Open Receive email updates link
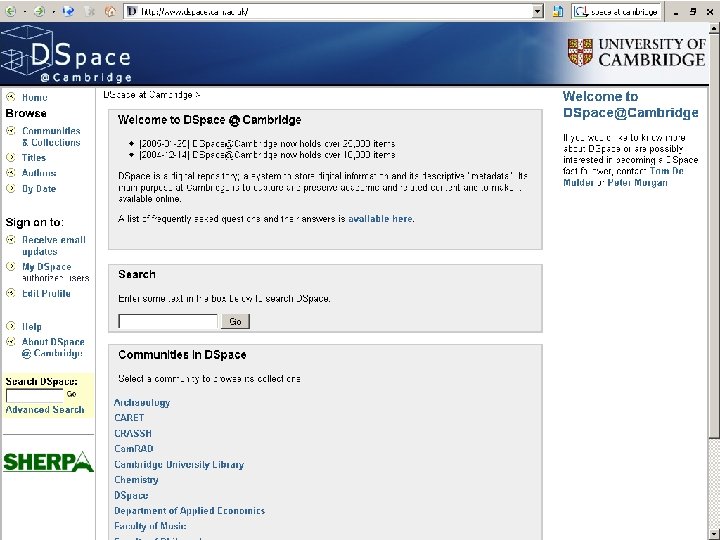720x540 pixels. 54,246
